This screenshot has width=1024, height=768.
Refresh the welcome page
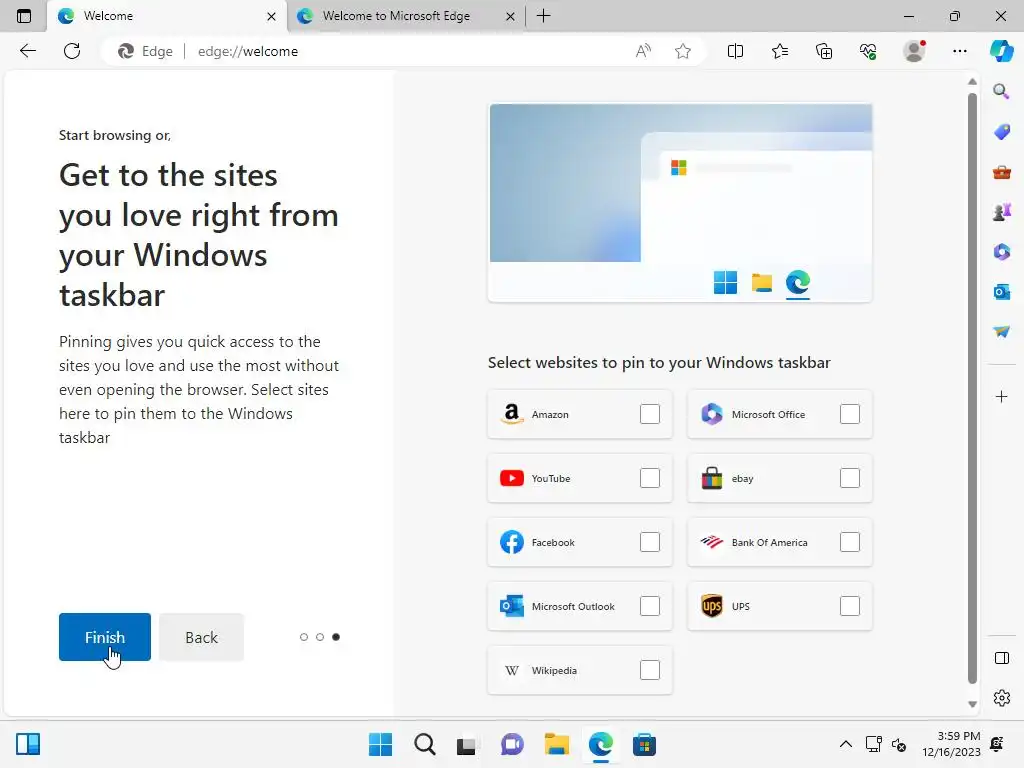coord(72,51)
